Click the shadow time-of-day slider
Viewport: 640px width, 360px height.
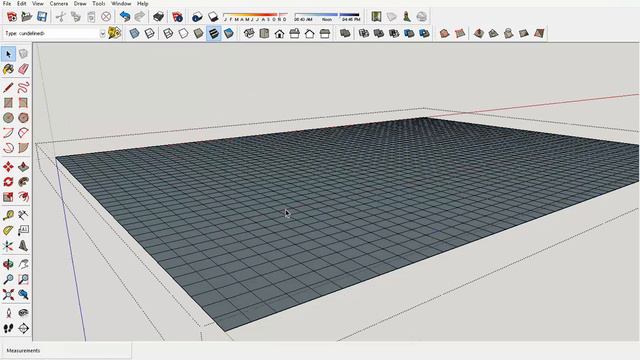tap(327, 17)
